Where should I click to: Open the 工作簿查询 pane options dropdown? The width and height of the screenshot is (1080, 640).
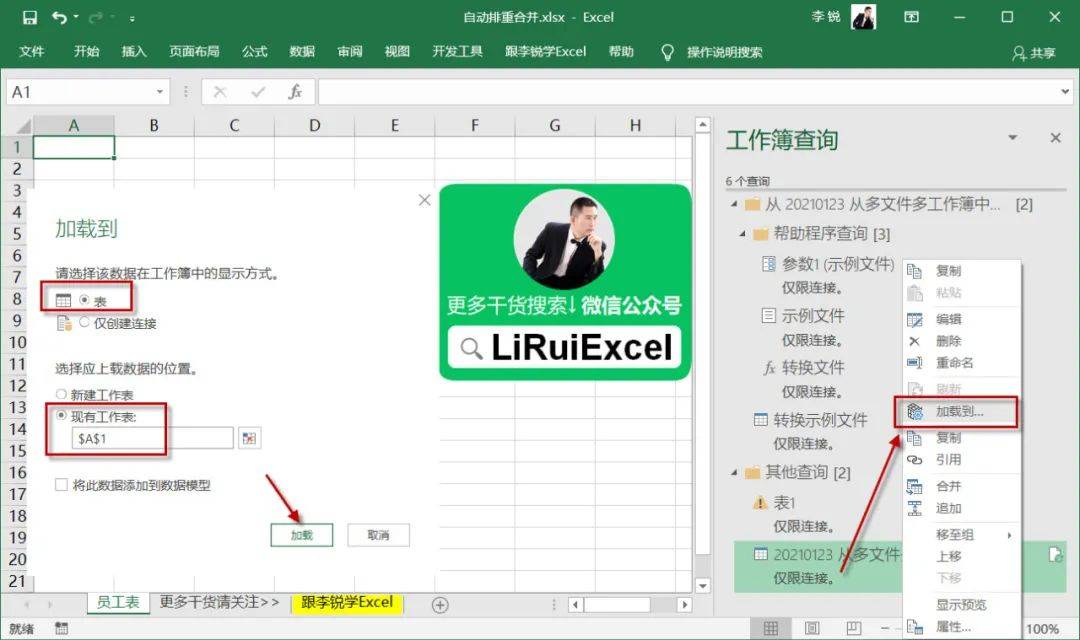(x=1012, y=137)
